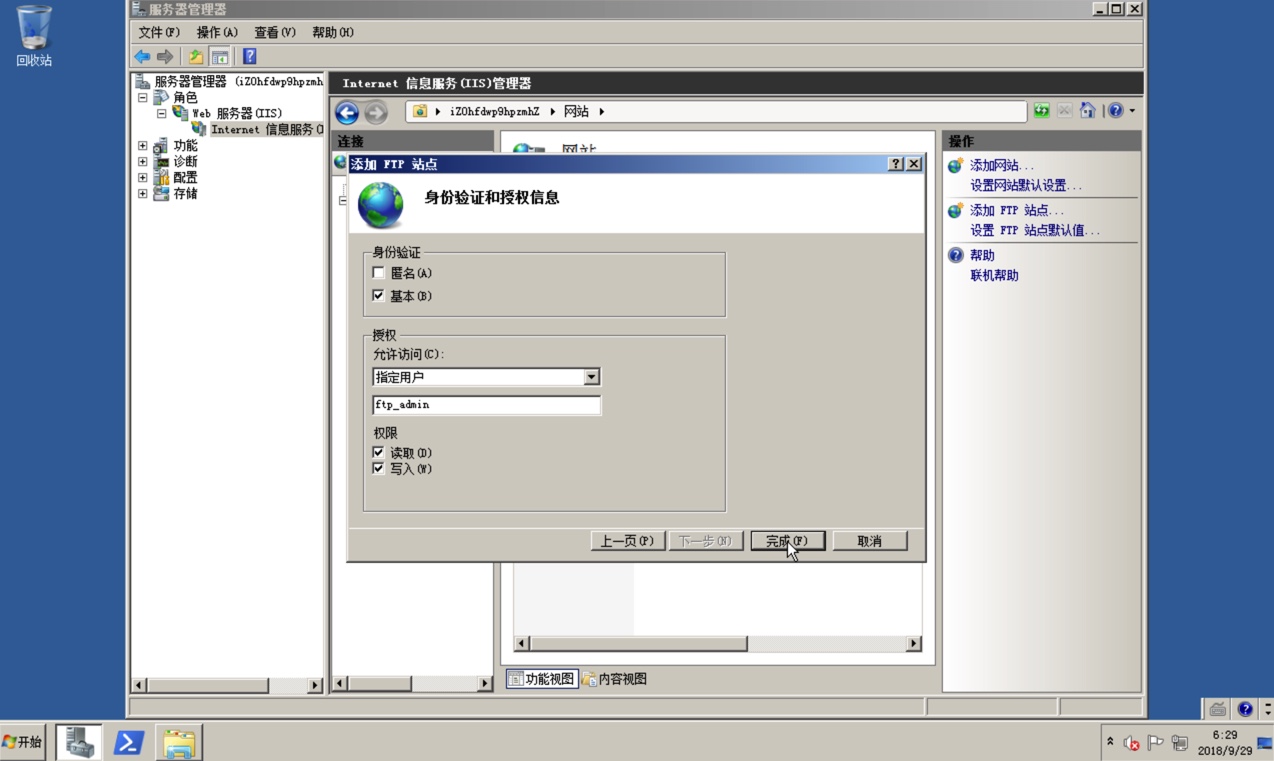
Task: Click the 上一页(P) previous button
Action: 626,541
